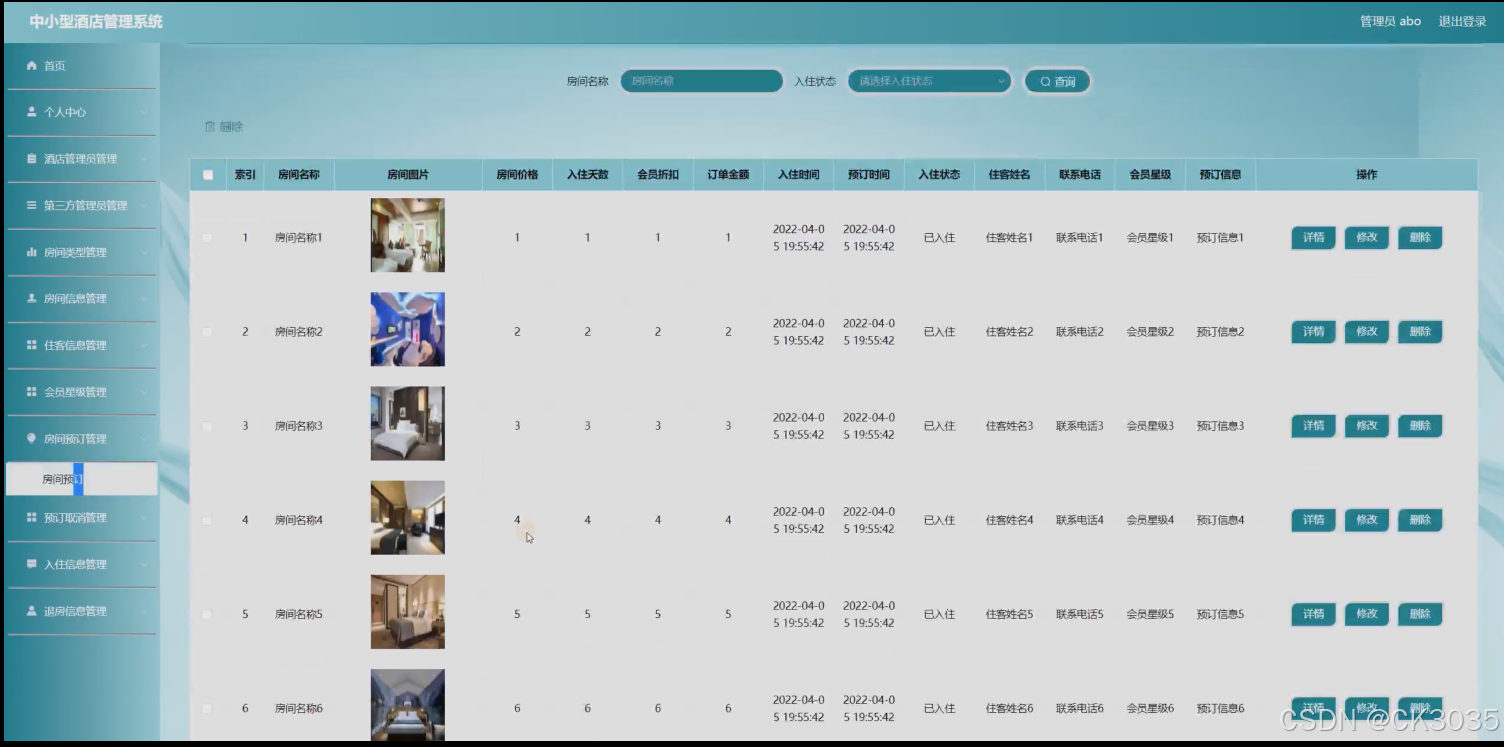Expand the 酒店管理员管理 menu chevron
Viewport: 1504px width, 747px height.
[x=145, y=159]
